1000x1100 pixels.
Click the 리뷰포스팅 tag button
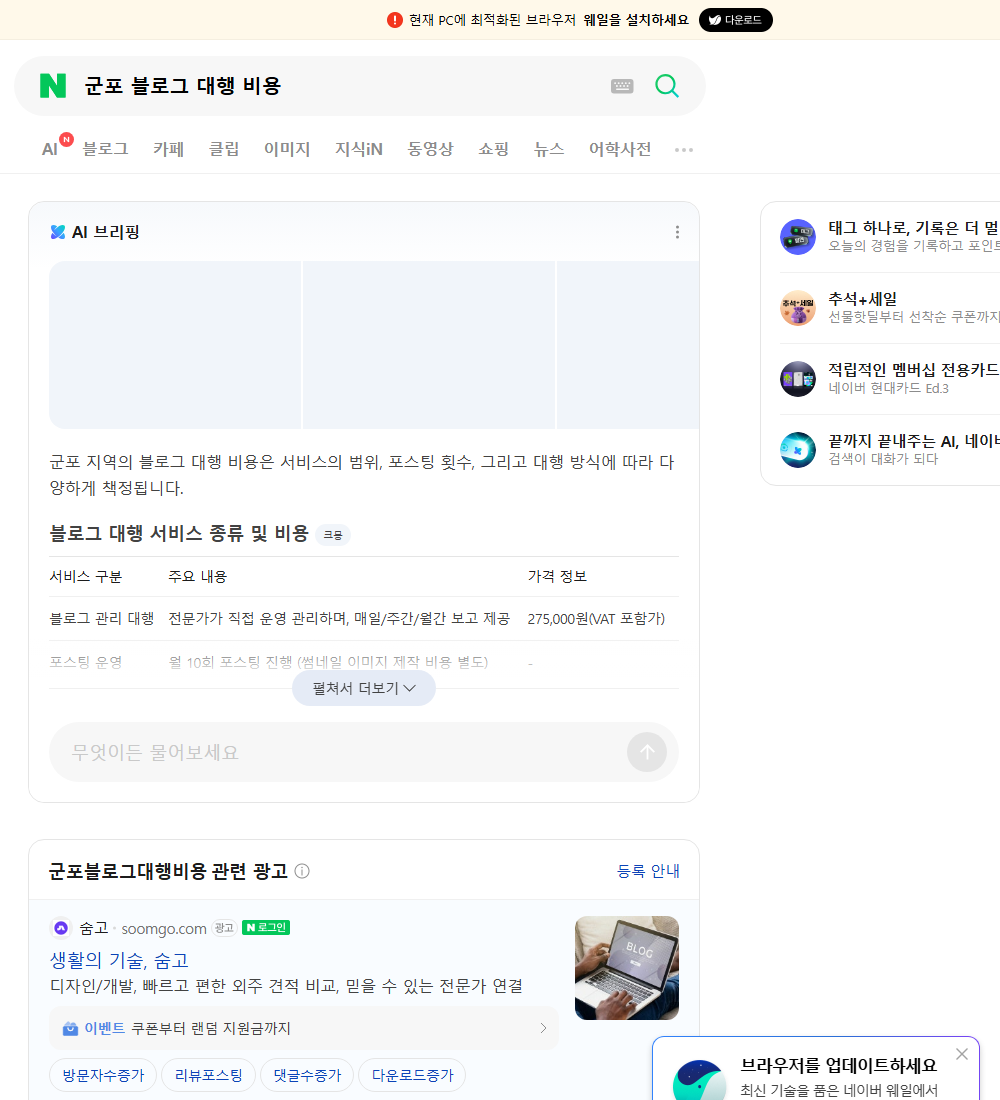pyautogui.click(x=208, y=1075)
